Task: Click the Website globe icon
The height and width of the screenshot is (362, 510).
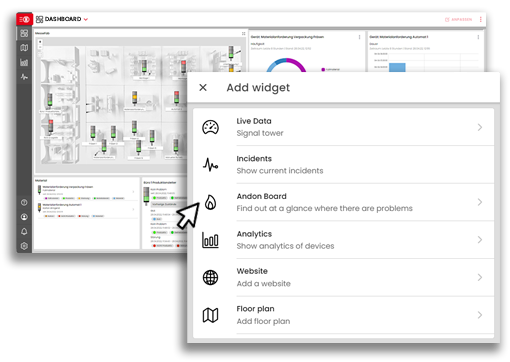Action: tap(210, 277)
